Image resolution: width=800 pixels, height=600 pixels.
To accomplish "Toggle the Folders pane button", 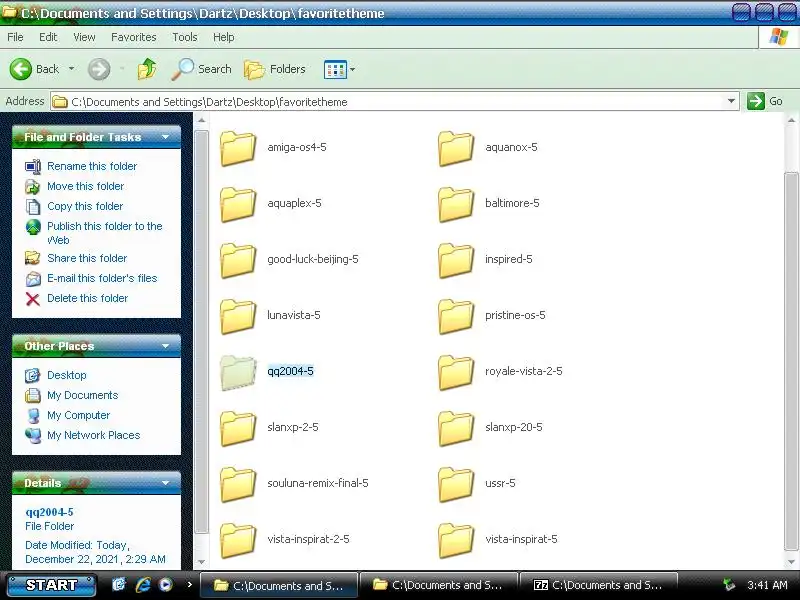I will [x=274, y=69].
